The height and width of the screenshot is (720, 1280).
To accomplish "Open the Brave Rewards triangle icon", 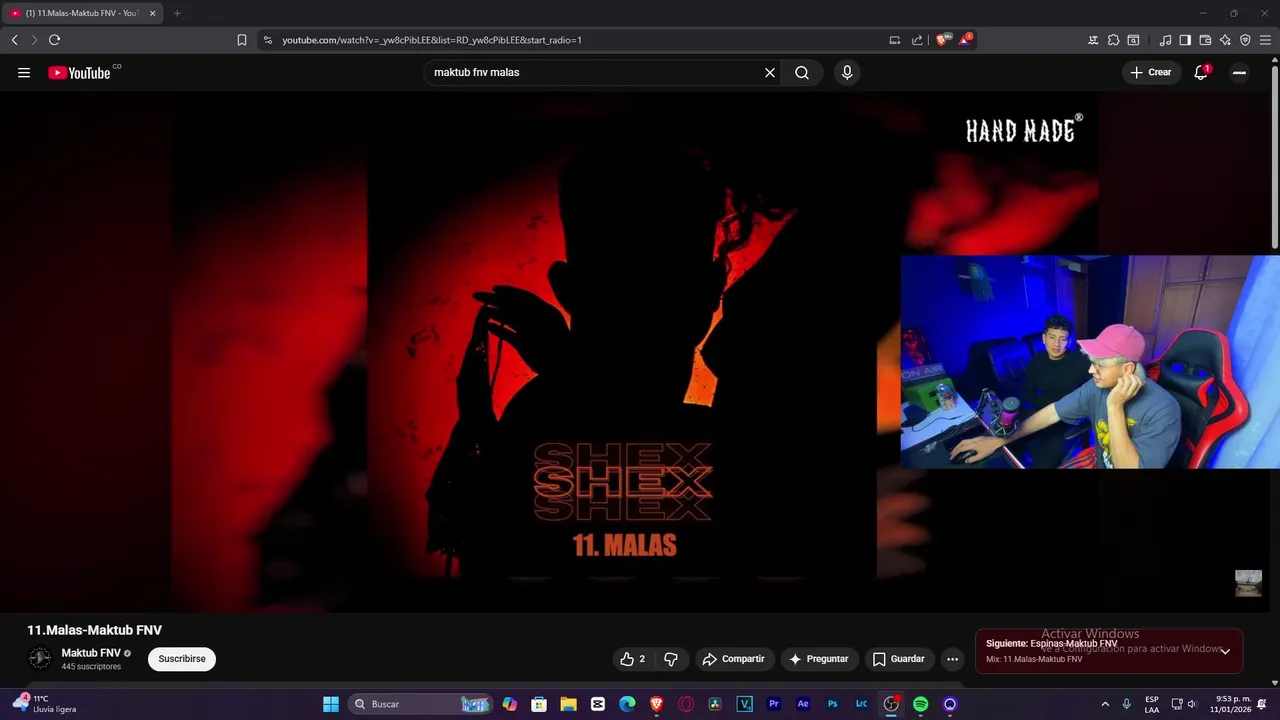I will (x=965, y=40).
